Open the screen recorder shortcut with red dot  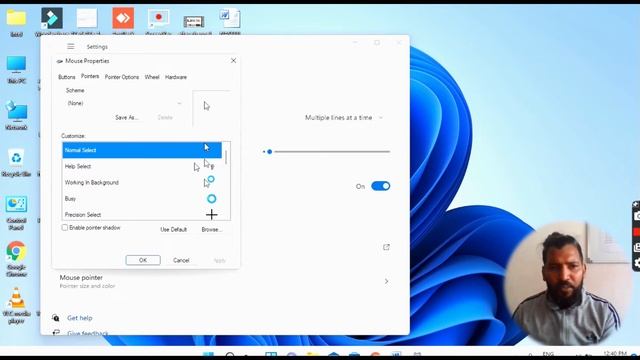tap(158, 22)
